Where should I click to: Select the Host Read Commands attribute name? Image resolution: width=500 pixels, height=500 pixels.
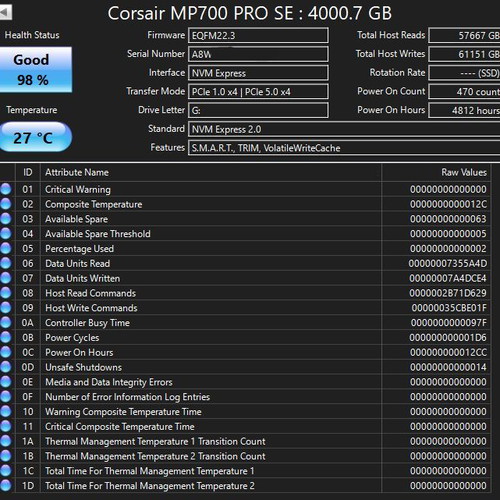90,293
